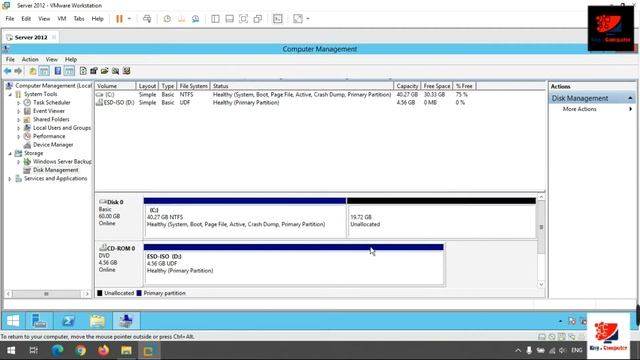Open Firefox from the host taskbar
Image resolution: width=640 pixels, height=360 pixels.
pos(103,350)
